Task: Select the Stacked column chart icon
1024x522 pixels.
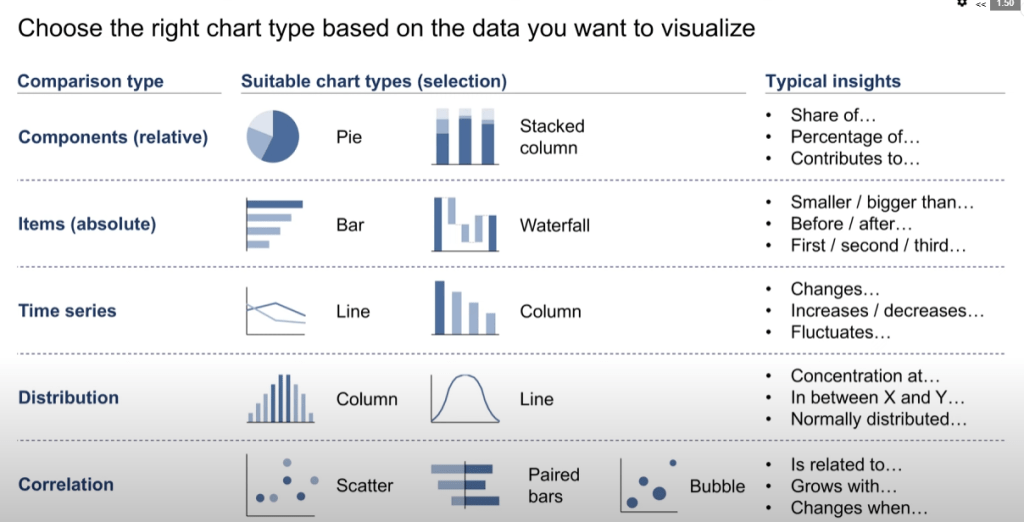Action: pos(466,136)
